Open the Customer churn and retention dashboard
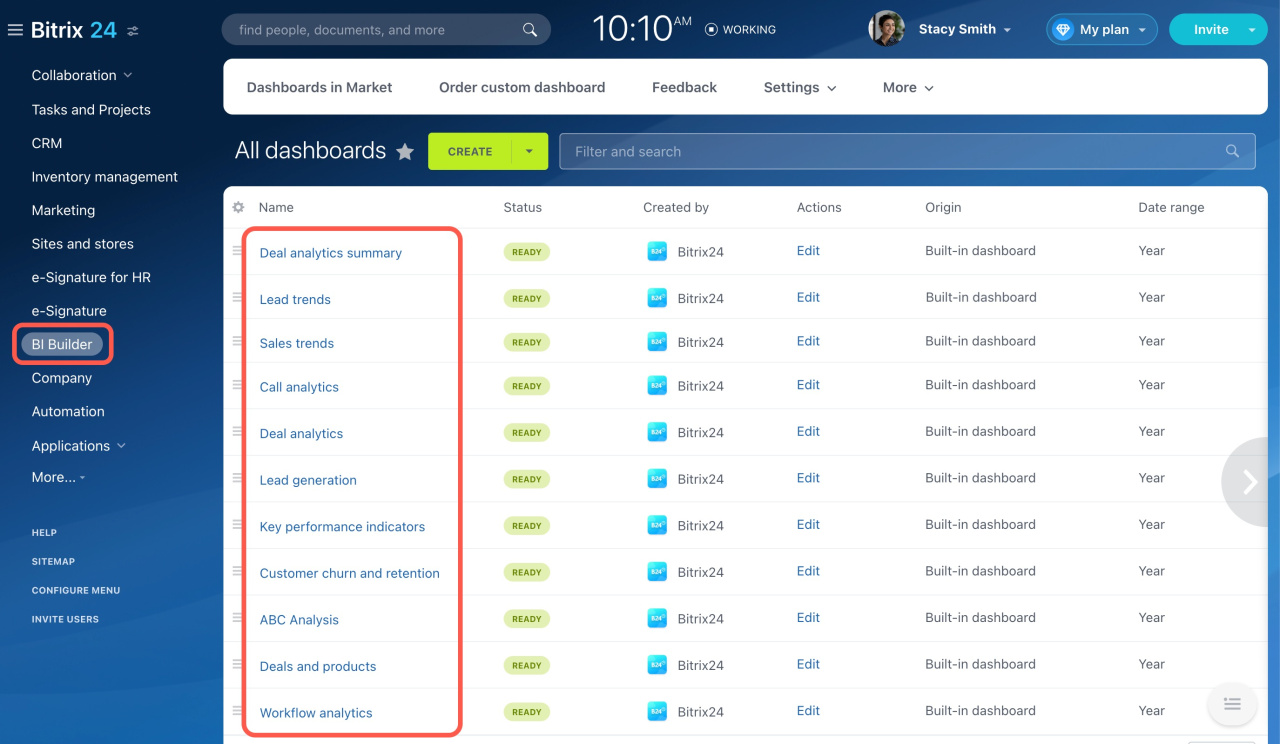The height and width of the screenshot is (744, 1280). (350, 573)
